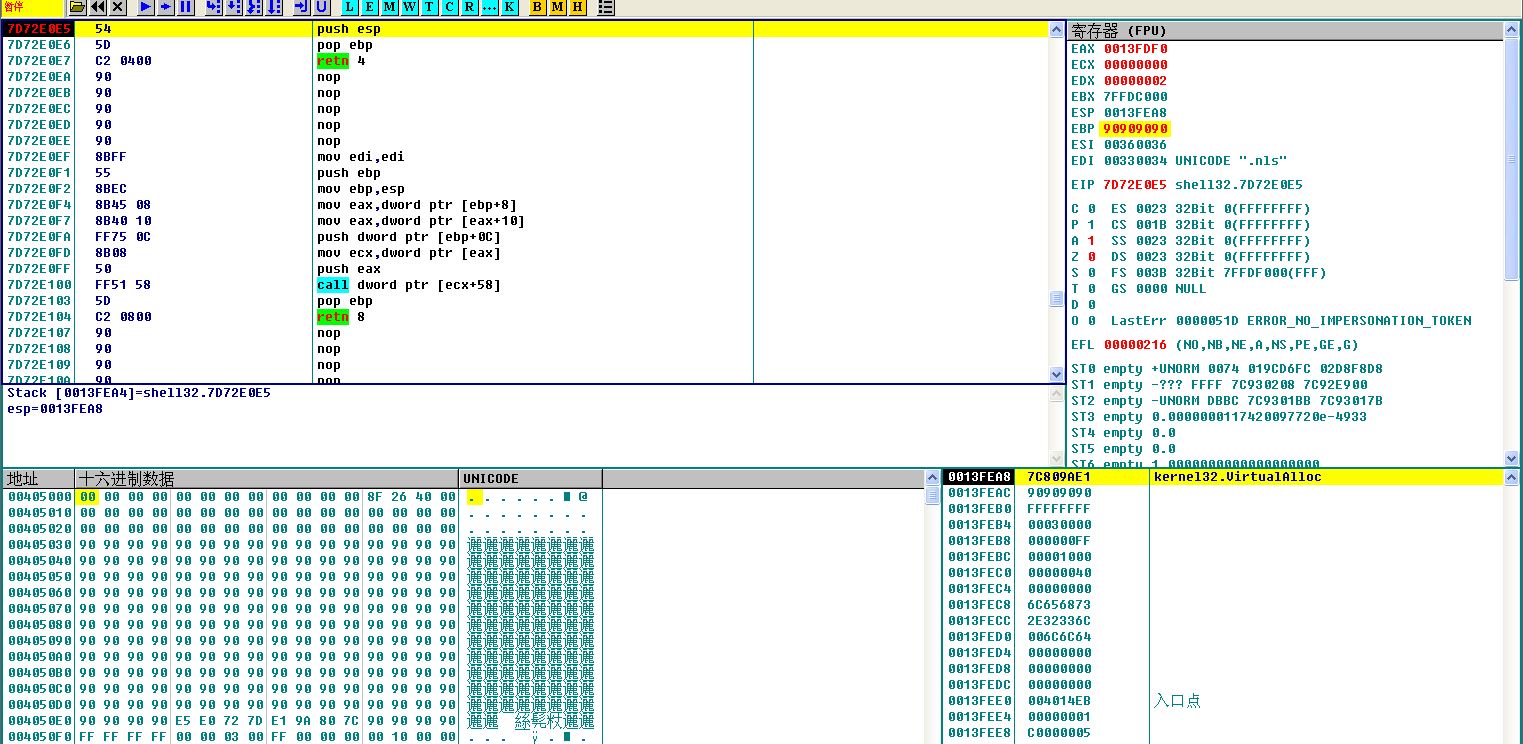Step over with the second step icon
This screenshot has height=744, width=1523.
click(x=233, y=7)
